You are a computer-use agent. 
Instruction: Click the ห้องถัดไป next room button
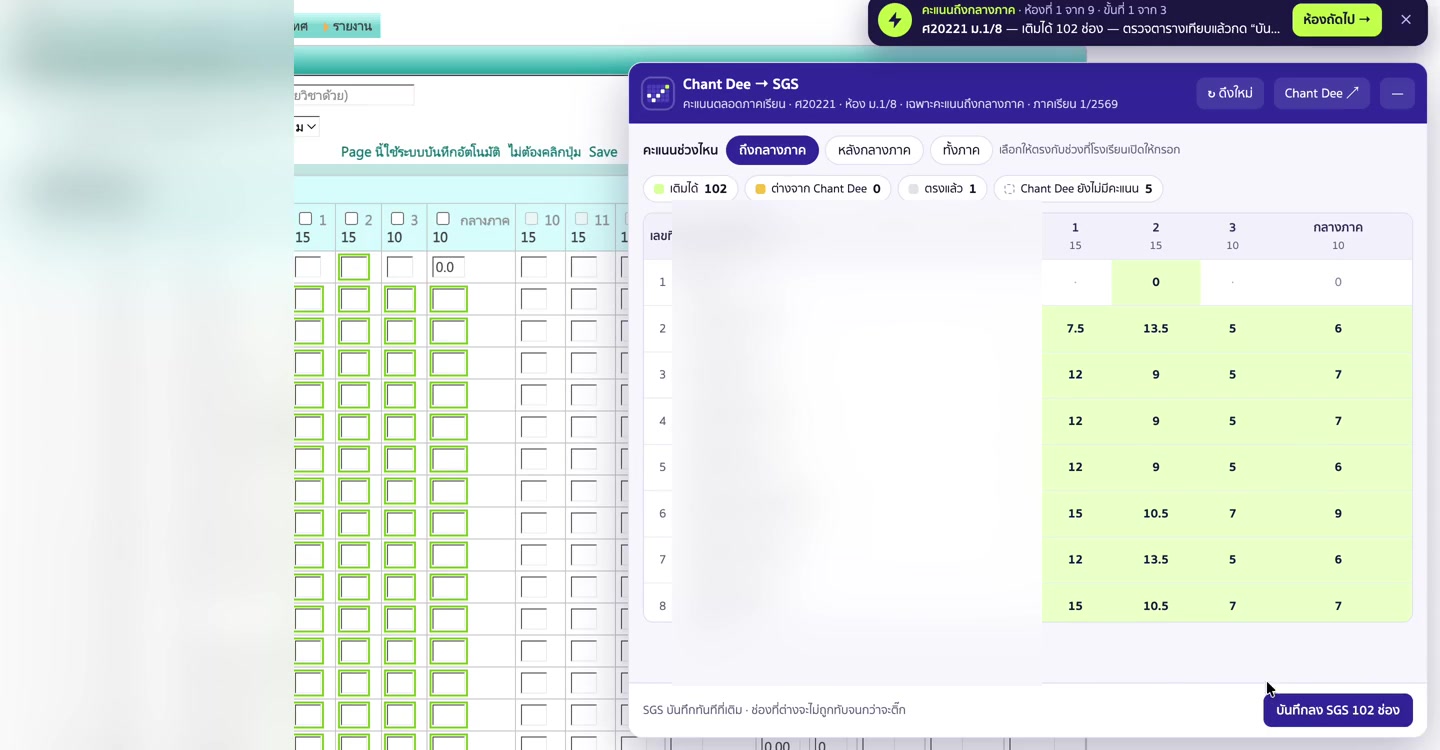(1337, 20)
